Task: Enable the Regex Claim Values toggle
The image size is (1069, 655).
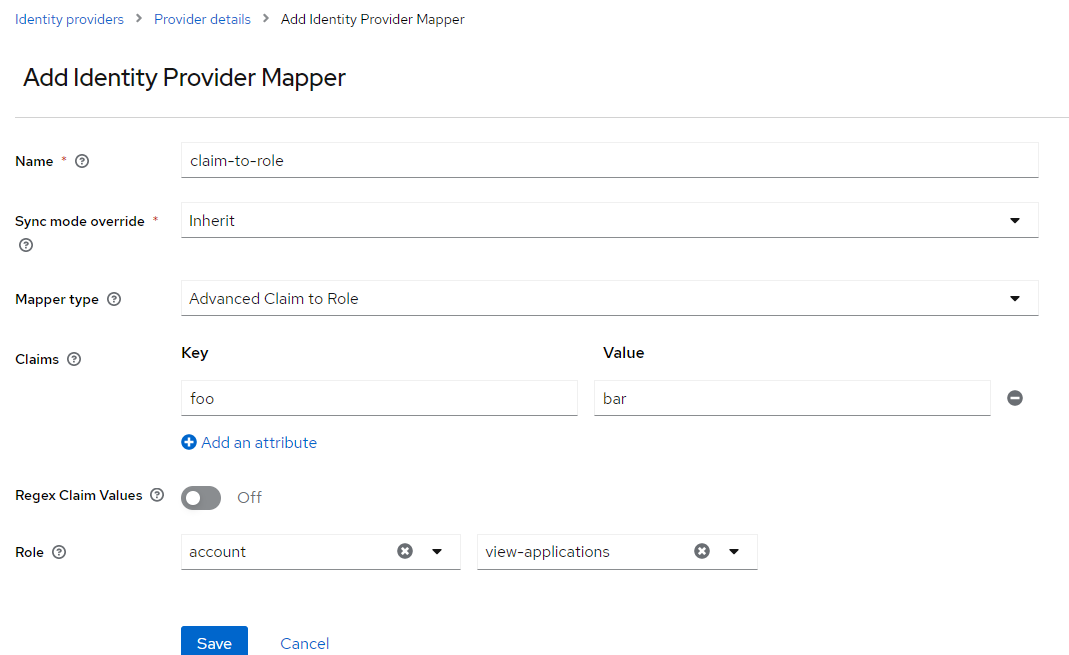Action: pyautogui.click(x=200, y=497)
